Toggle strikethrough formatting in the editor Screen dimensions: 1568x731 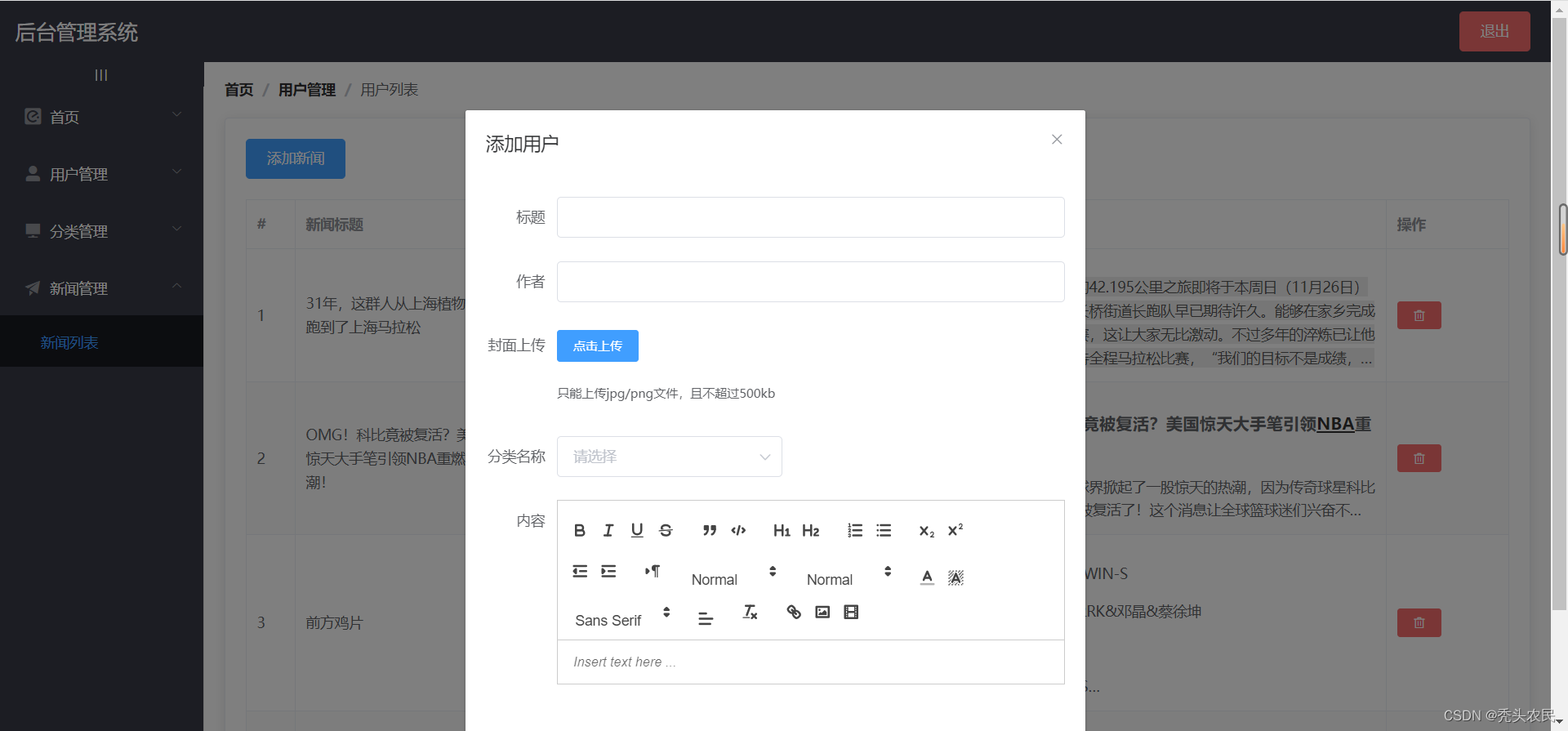click(x=666, y=530)
